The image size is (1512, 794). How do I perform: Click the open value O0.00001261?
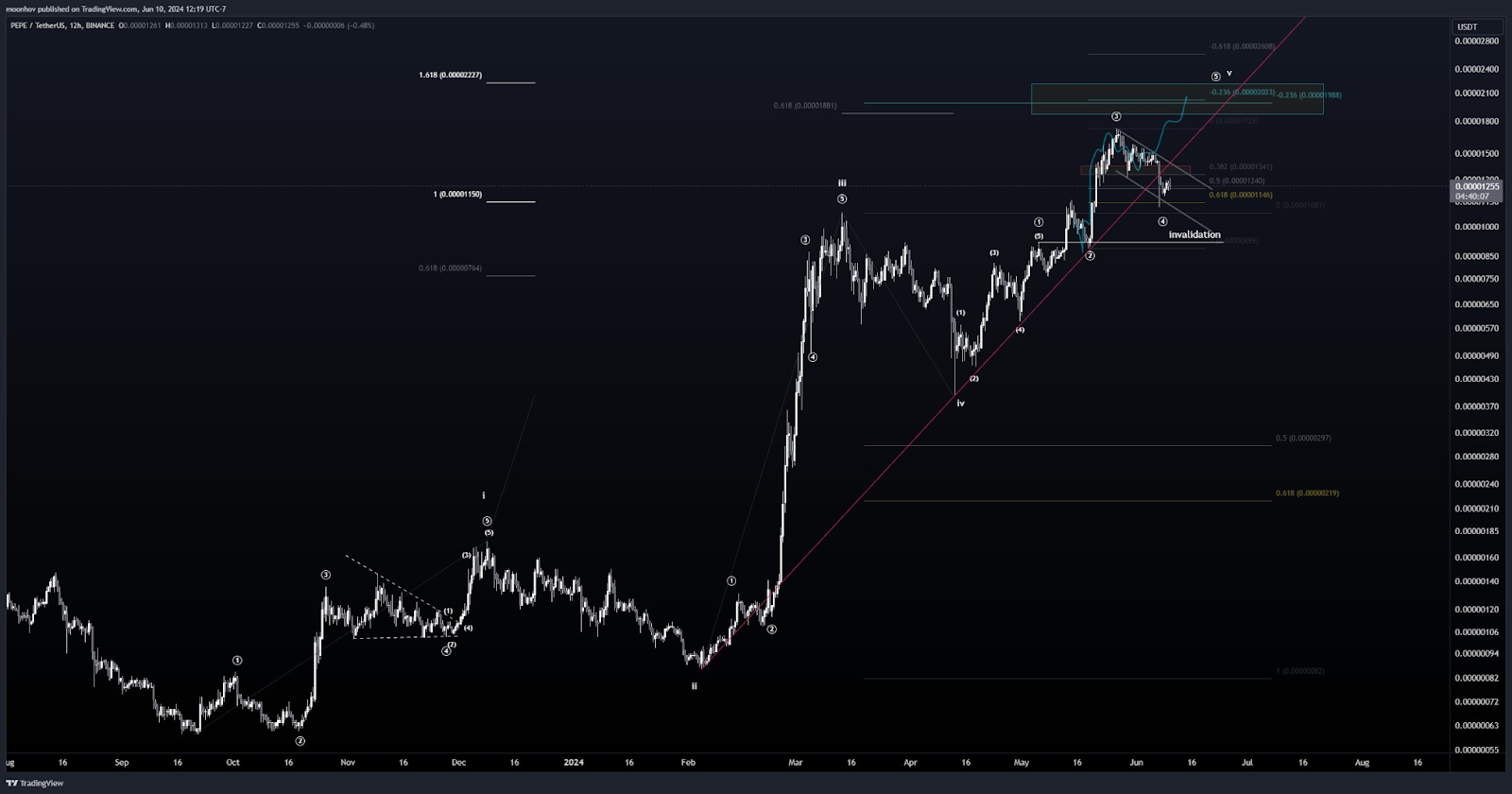pyautogui.click(x=141, y=26)
